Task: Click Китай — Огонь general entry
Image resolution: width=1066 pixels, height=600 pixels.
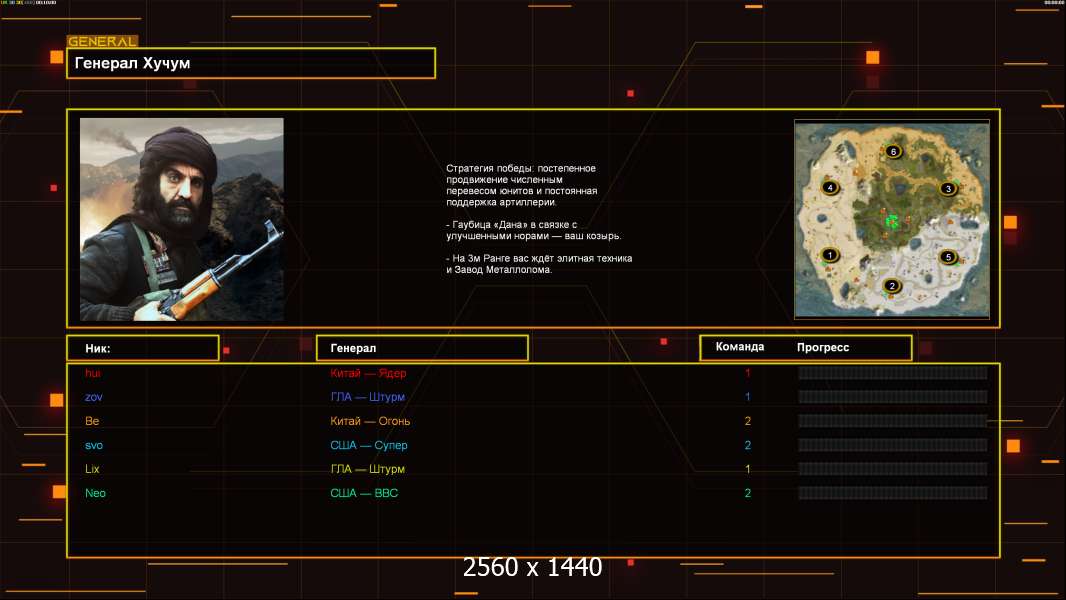Action: 370,421
